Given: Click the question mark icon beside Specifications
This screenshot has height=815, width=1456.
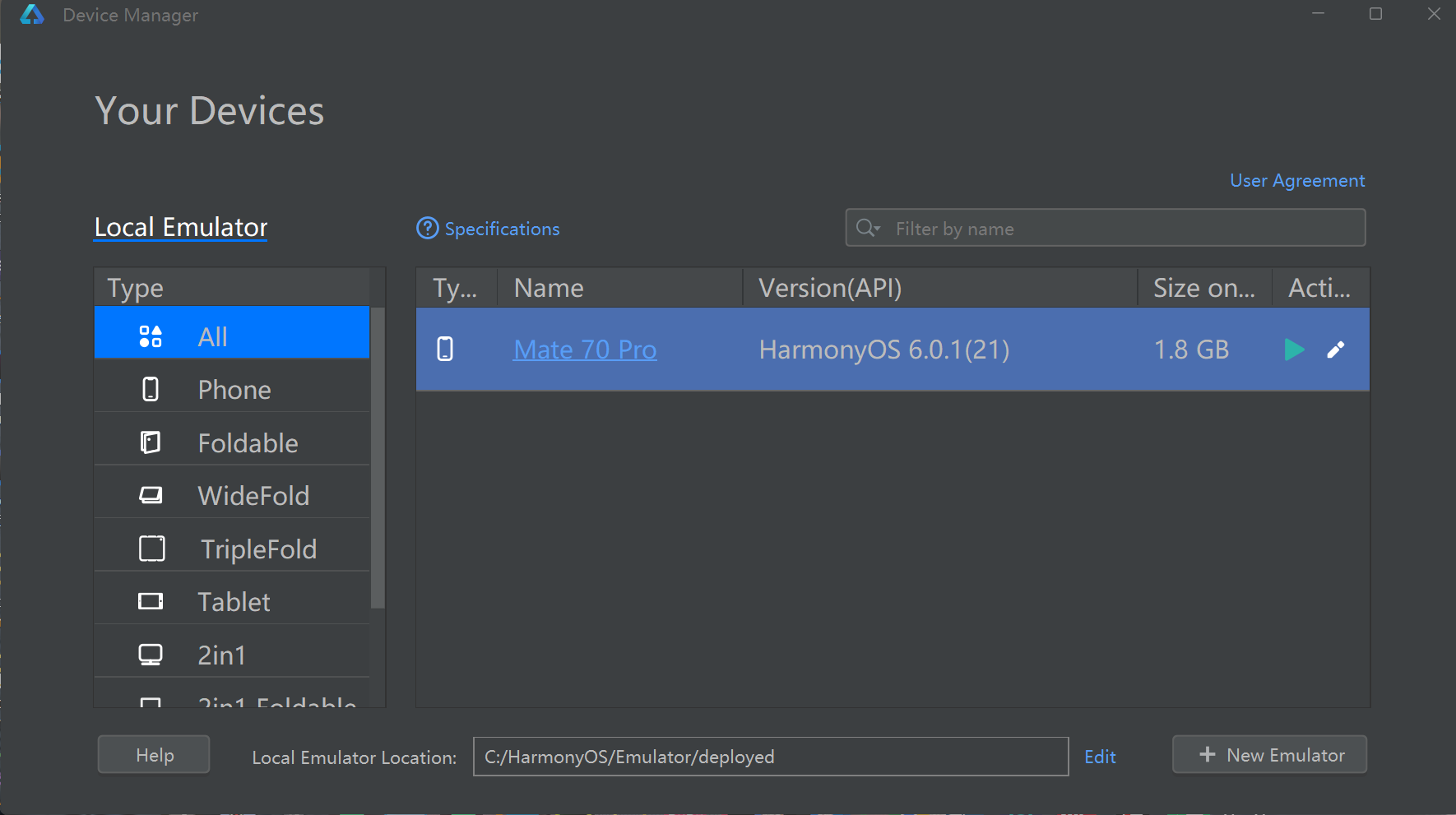Looking at the screenshot, I should click(428, 228).
